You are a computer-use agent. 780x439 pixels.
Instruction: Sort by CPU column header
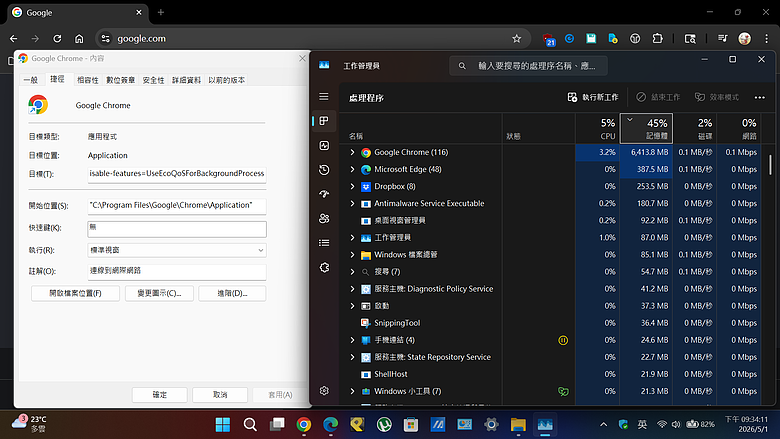coord(597,128)
